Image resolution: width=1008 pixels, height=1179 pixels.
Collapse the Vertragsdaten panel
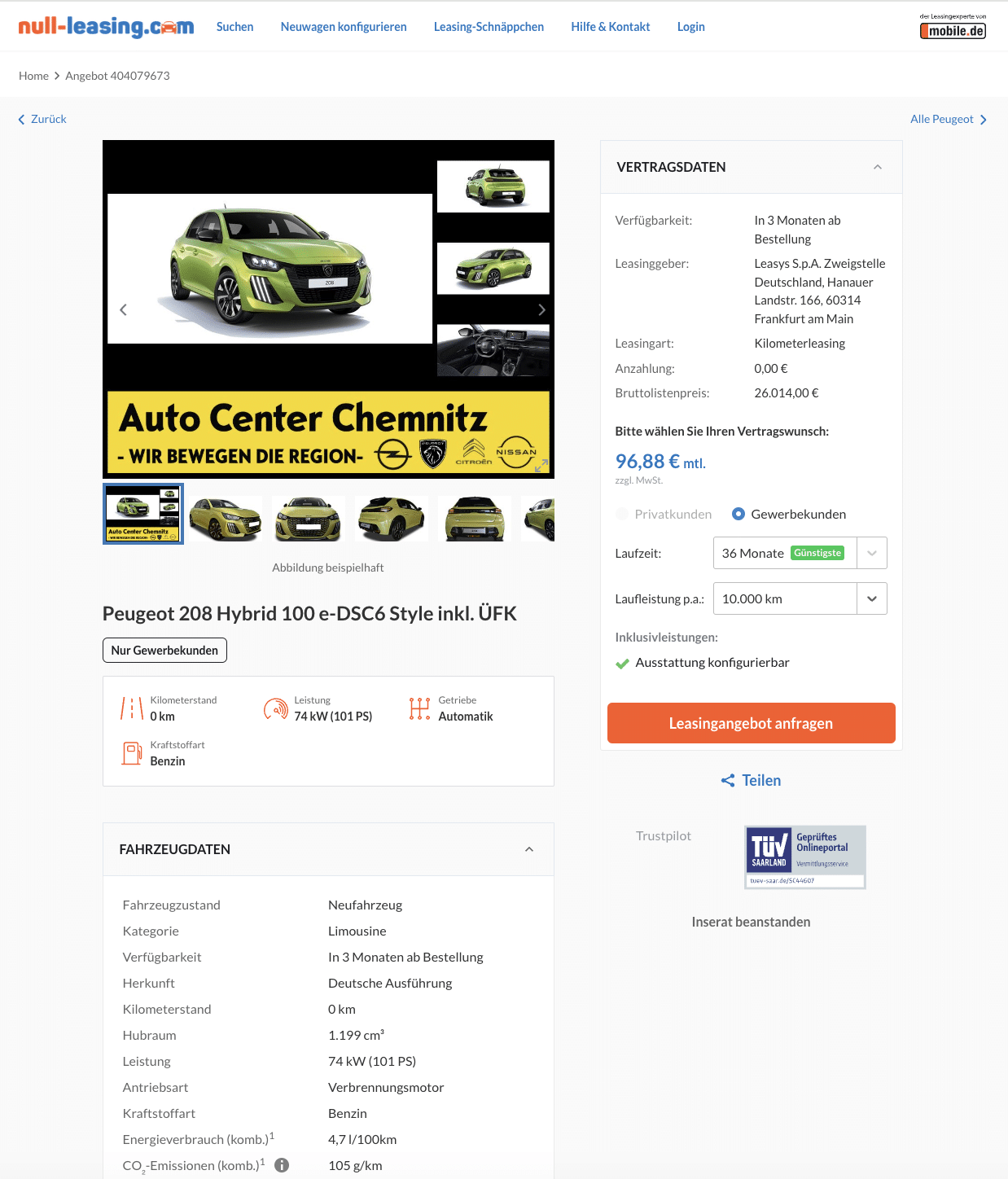pos(878,167)
